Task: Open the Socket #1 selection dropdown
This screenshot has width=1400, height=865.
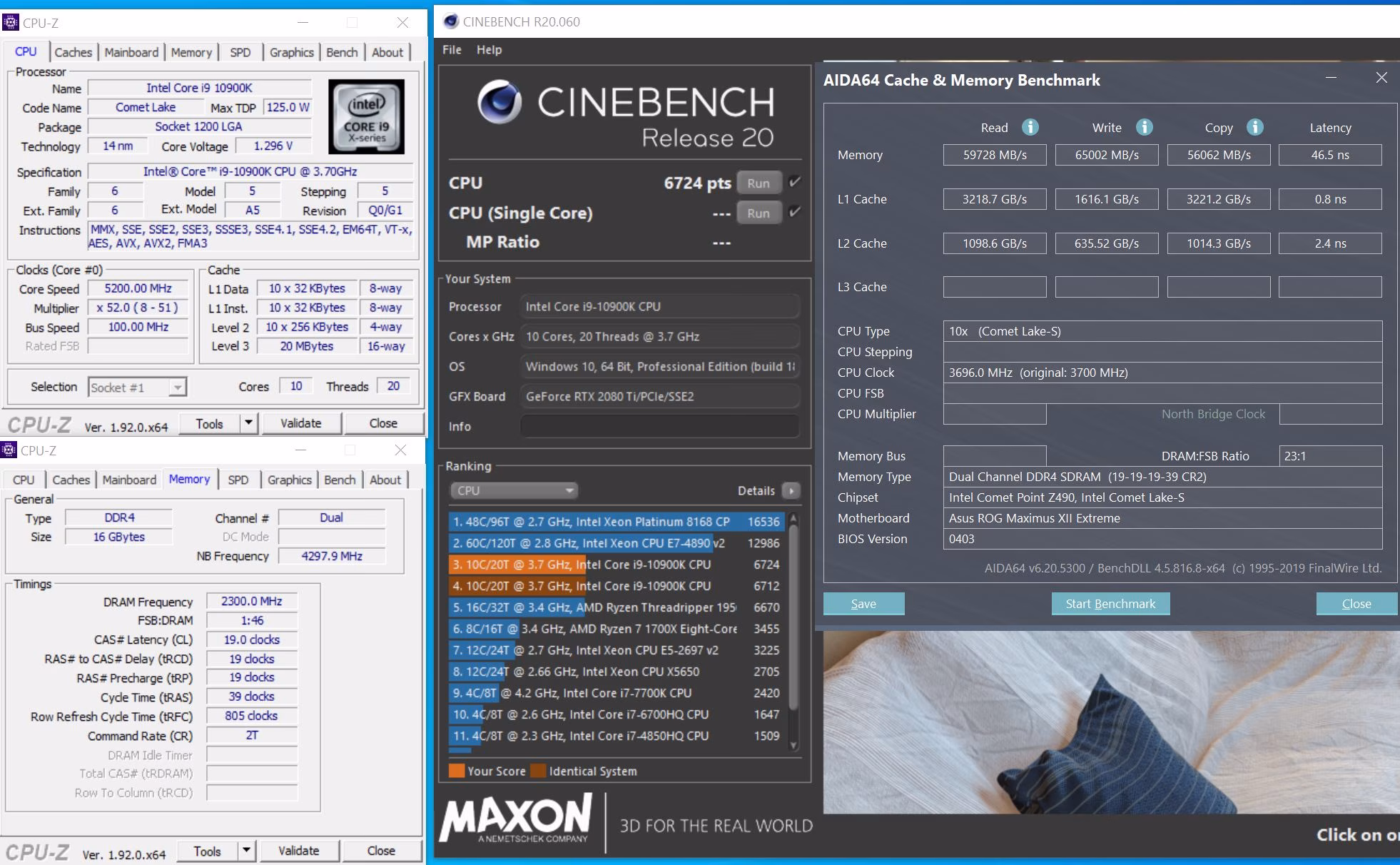Action: (137, 387)
